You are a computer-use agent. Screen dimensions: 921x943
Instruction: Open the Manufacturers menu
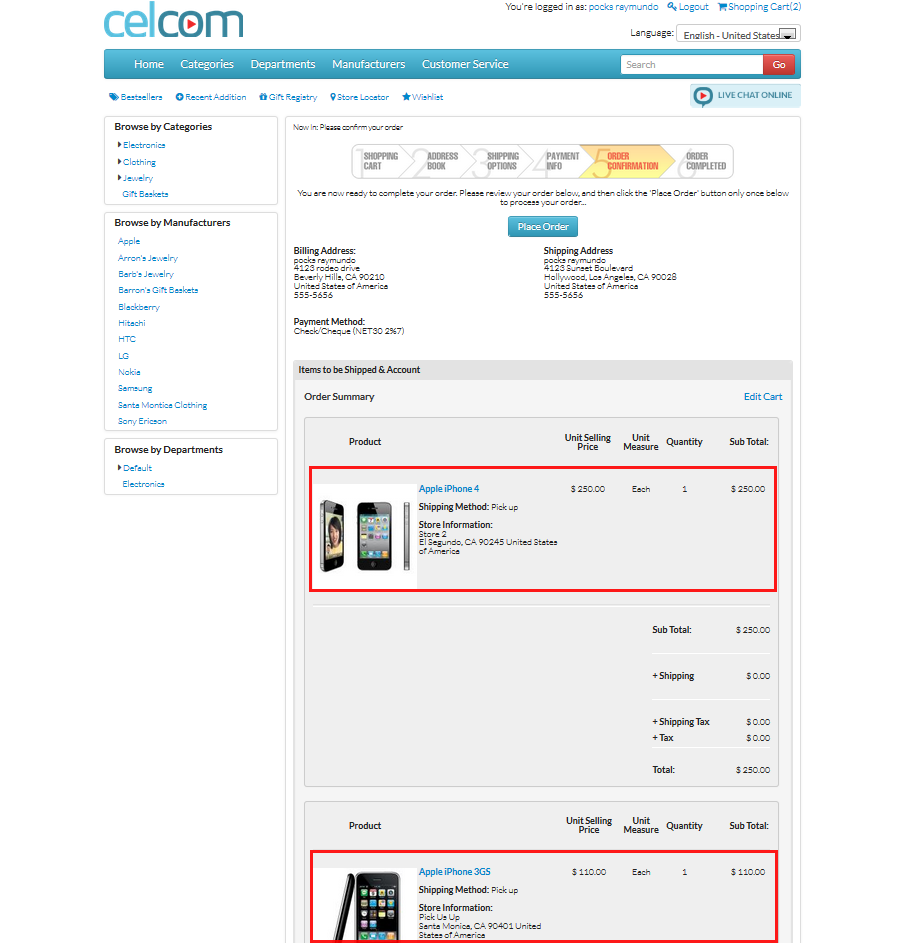pyautogui.click(x=369, y=64)
